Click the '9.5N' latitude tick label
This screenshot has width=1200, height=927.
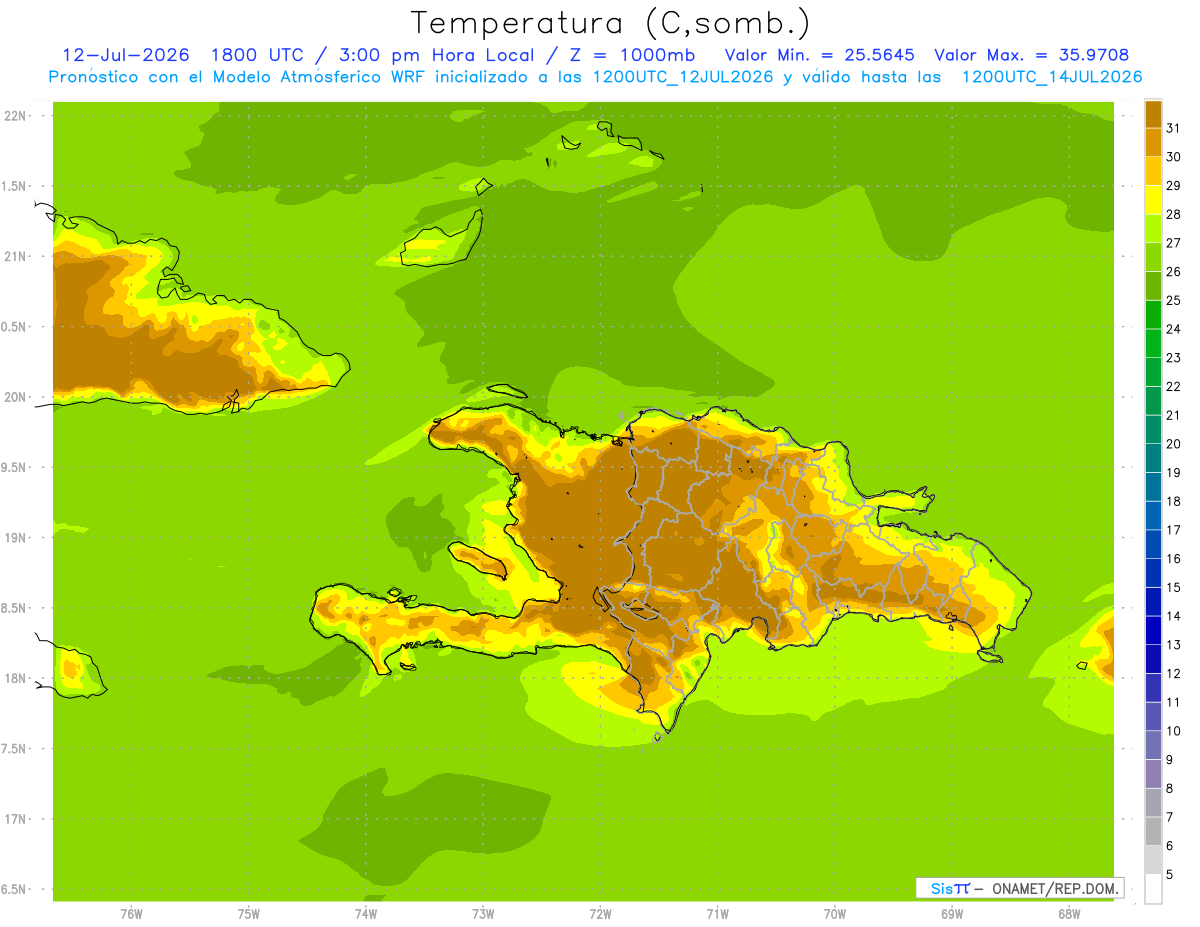coord(15,468)
